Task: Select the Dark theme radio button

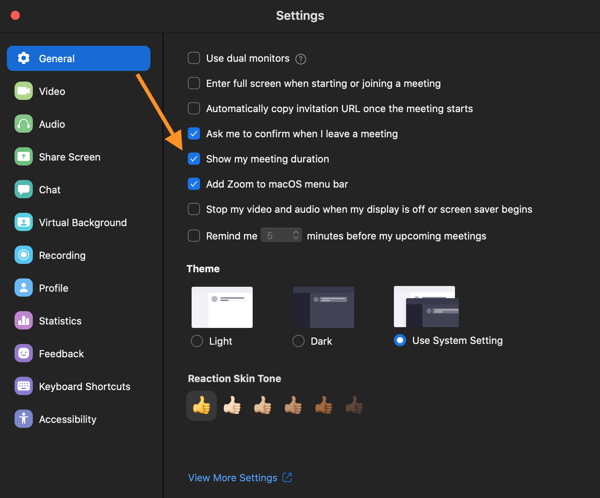Action: (x=298, y=341)
